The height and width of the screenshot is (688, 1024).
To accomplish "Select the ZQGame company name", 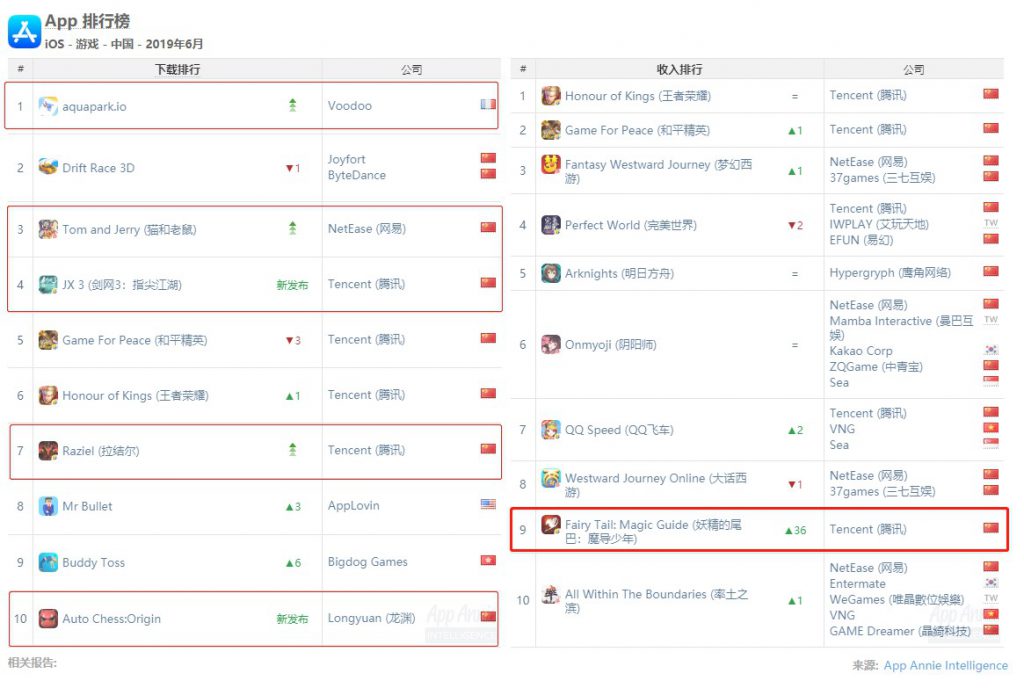I will click(876, 366).
